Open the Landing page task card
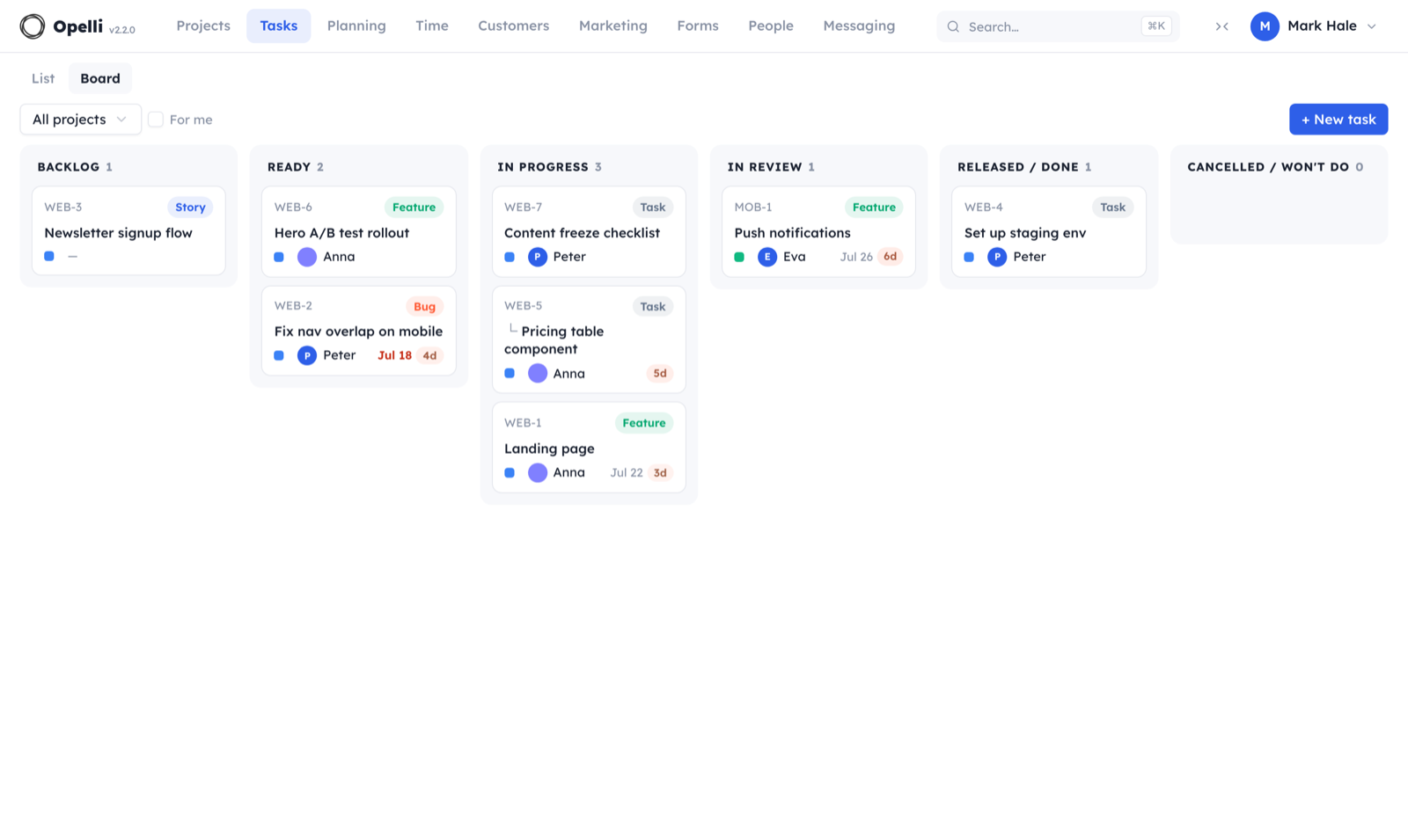1408x840 pixels. (x=589, y=448)
